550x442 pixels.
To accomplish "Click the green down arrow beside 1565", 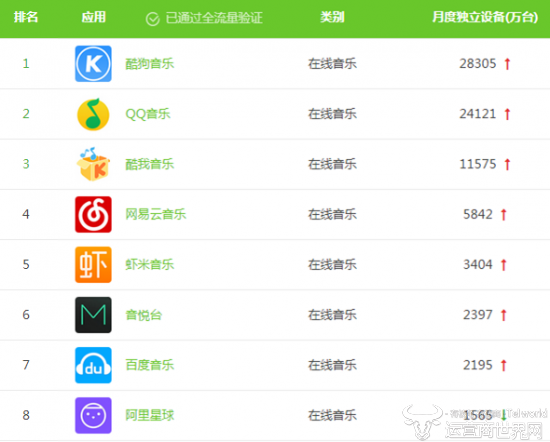I will (504, 415).
